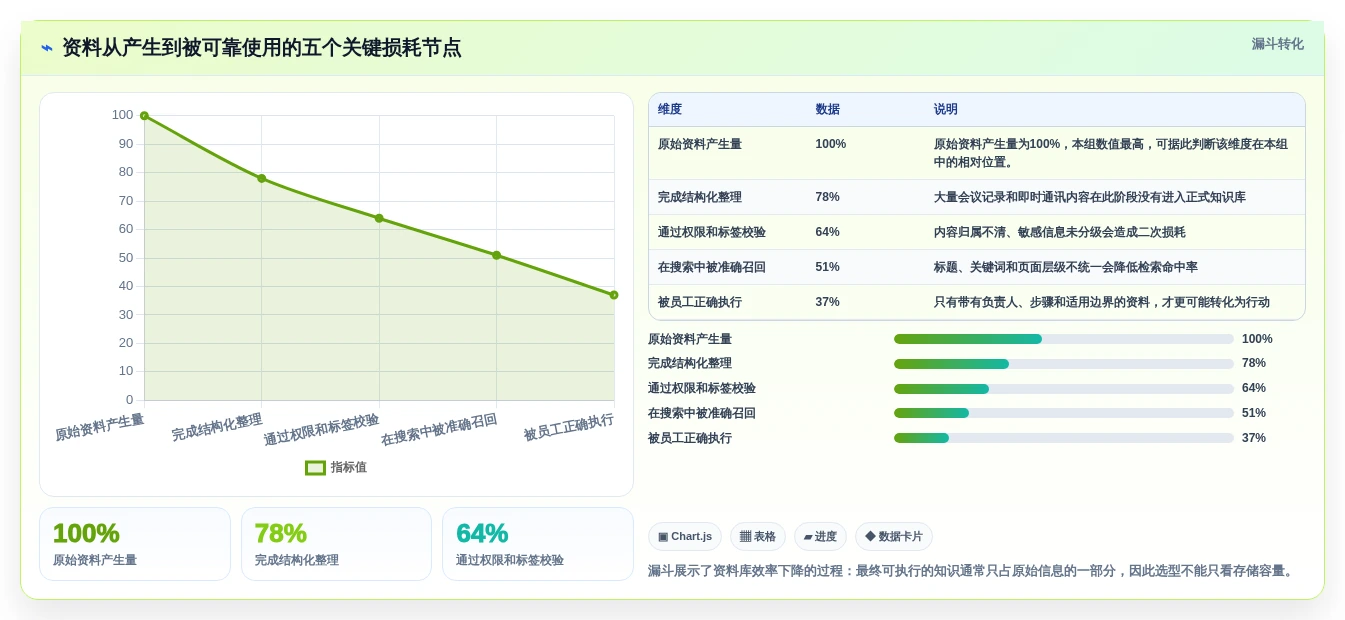Viewport: 1345px width, 620px height.
Task: Click the 表格 tag chip
Action: [x=758, y=537]
